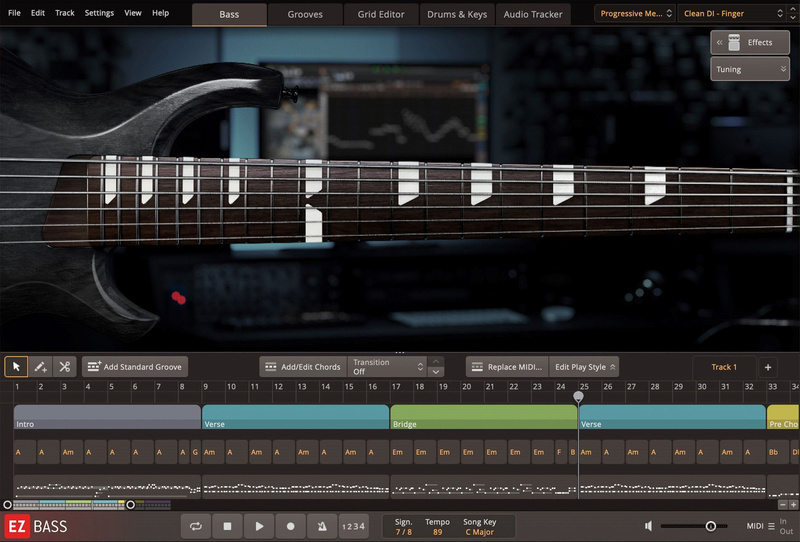The image size is (800, 542).
Task: Click the Bb chord at bar 33
Action: coord(778,452)
